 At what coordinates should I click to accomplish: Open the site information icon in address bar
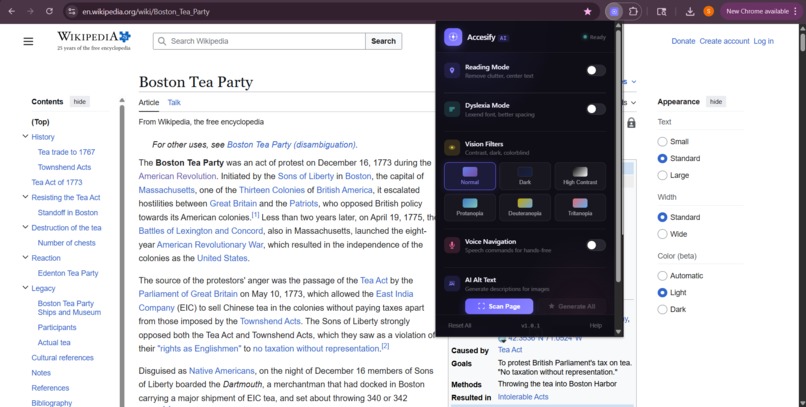click(72, 11)
